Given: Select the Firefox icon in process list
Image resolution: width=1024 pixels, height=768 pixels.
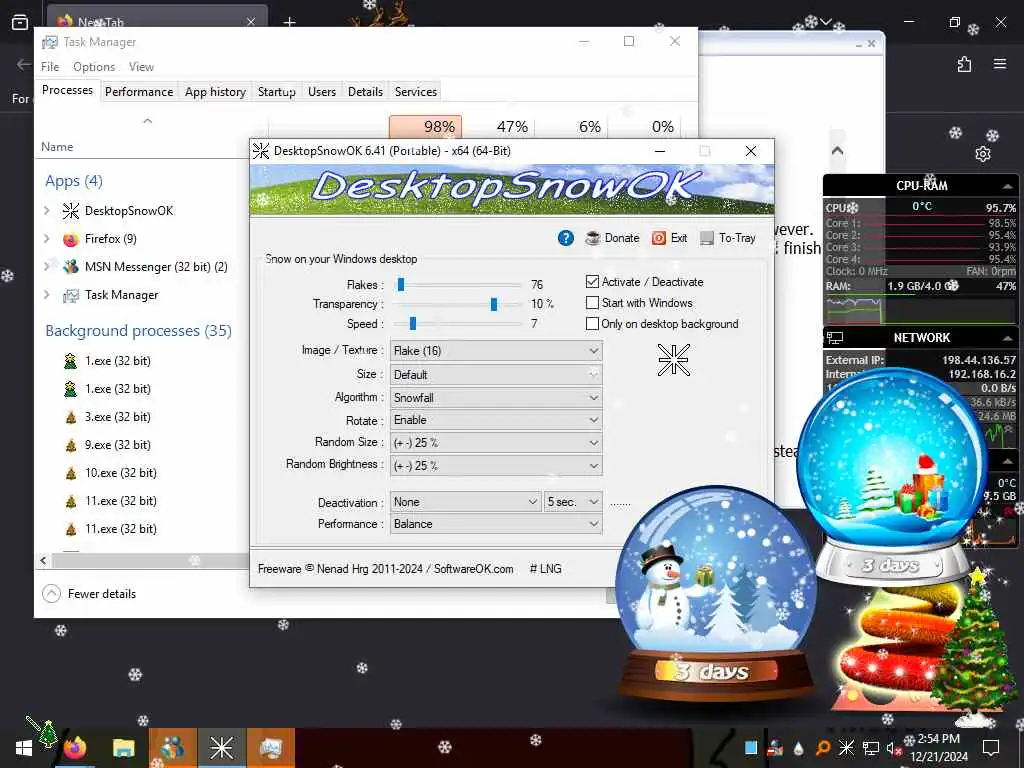Looking at the screenshot, I should tap(71, 239).
